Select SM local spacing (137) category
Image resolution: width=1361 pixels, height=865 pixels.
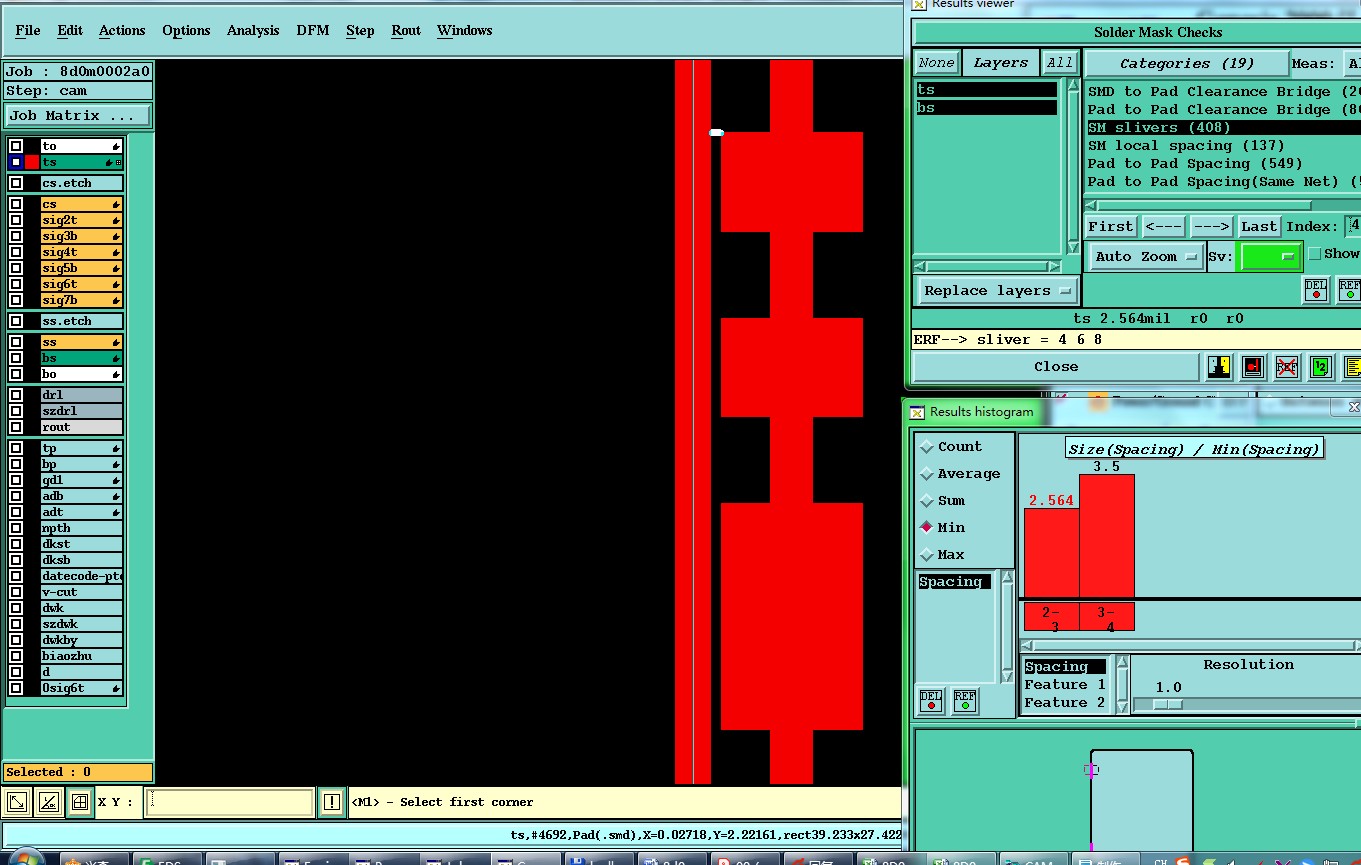click(1224, 145)
